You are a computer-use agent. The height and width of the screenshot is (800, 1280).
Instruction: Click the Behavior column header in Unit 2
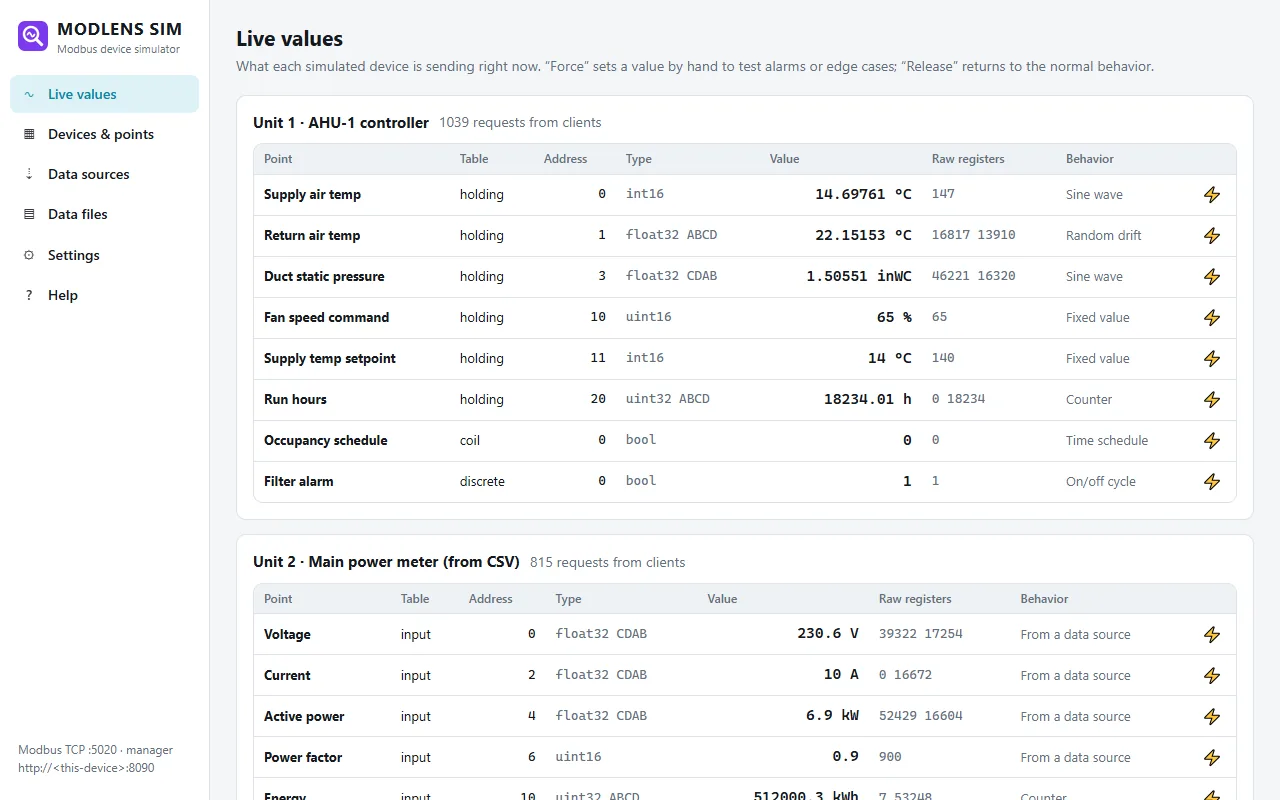click(1044, 599)
